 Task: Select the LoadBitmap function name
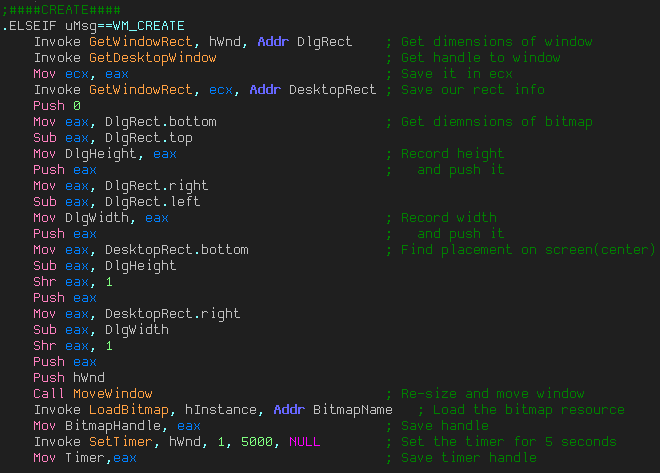point(129,410)
